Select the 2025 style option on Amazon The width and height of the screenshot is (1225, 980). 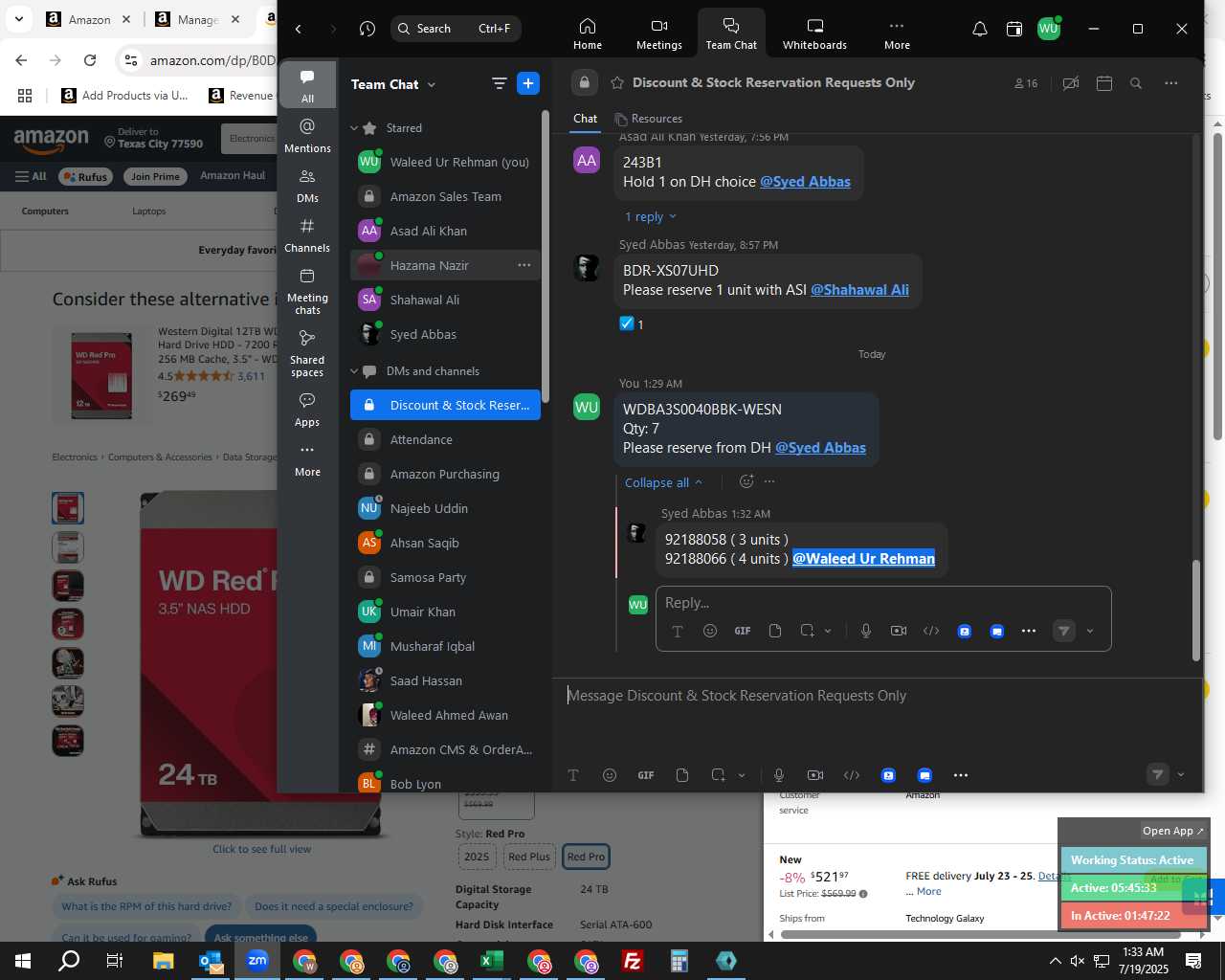[x=477, y=857]
